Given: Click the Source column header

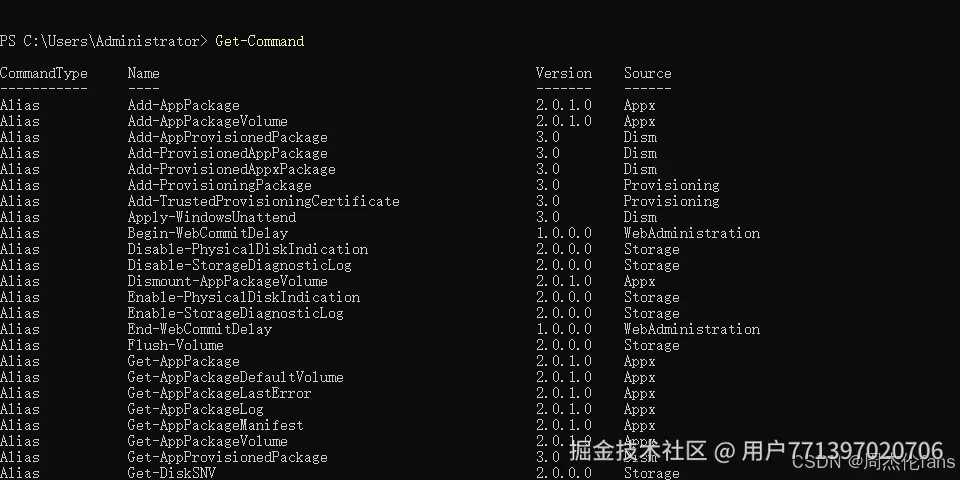Looking at the screenshot, I should point(647,73).
